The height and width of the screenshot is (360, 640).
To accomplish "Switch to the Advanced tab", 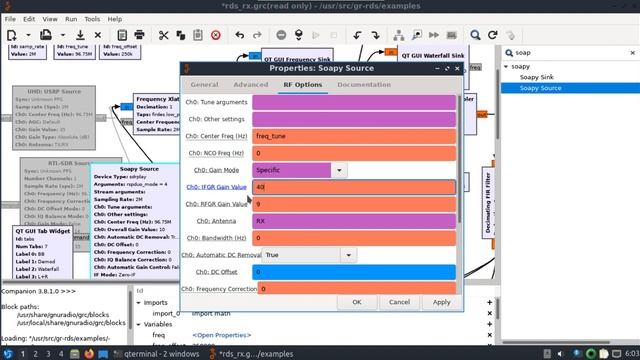I will coord(251,84).
